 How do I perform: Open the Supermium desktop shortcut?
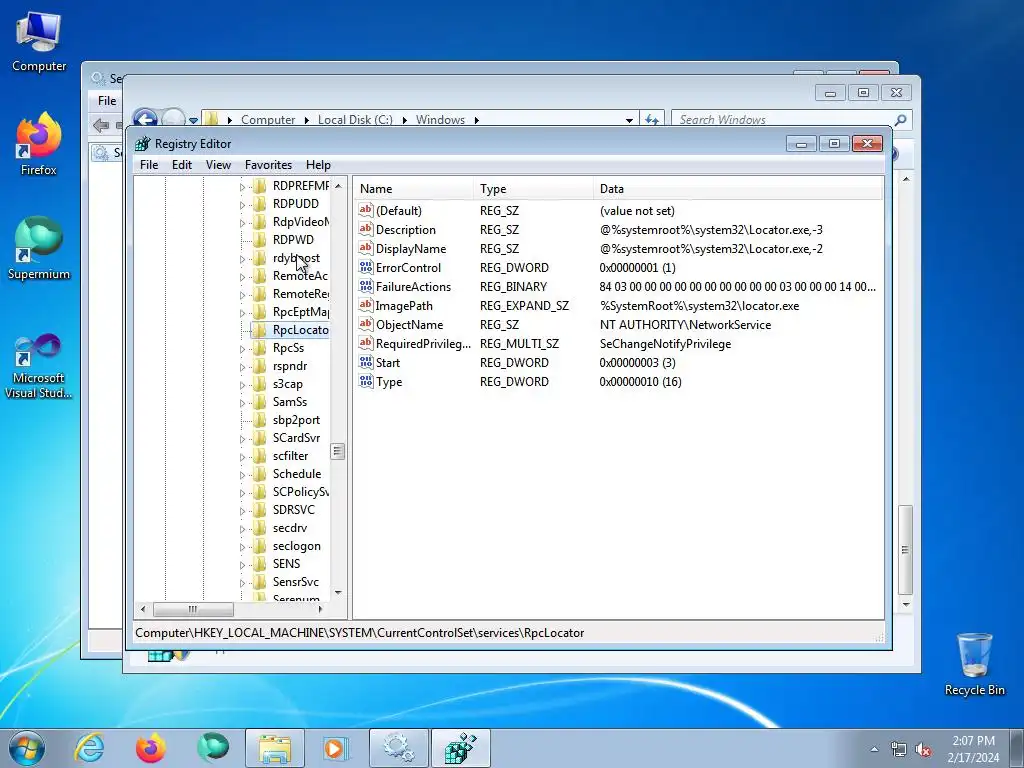39,248
